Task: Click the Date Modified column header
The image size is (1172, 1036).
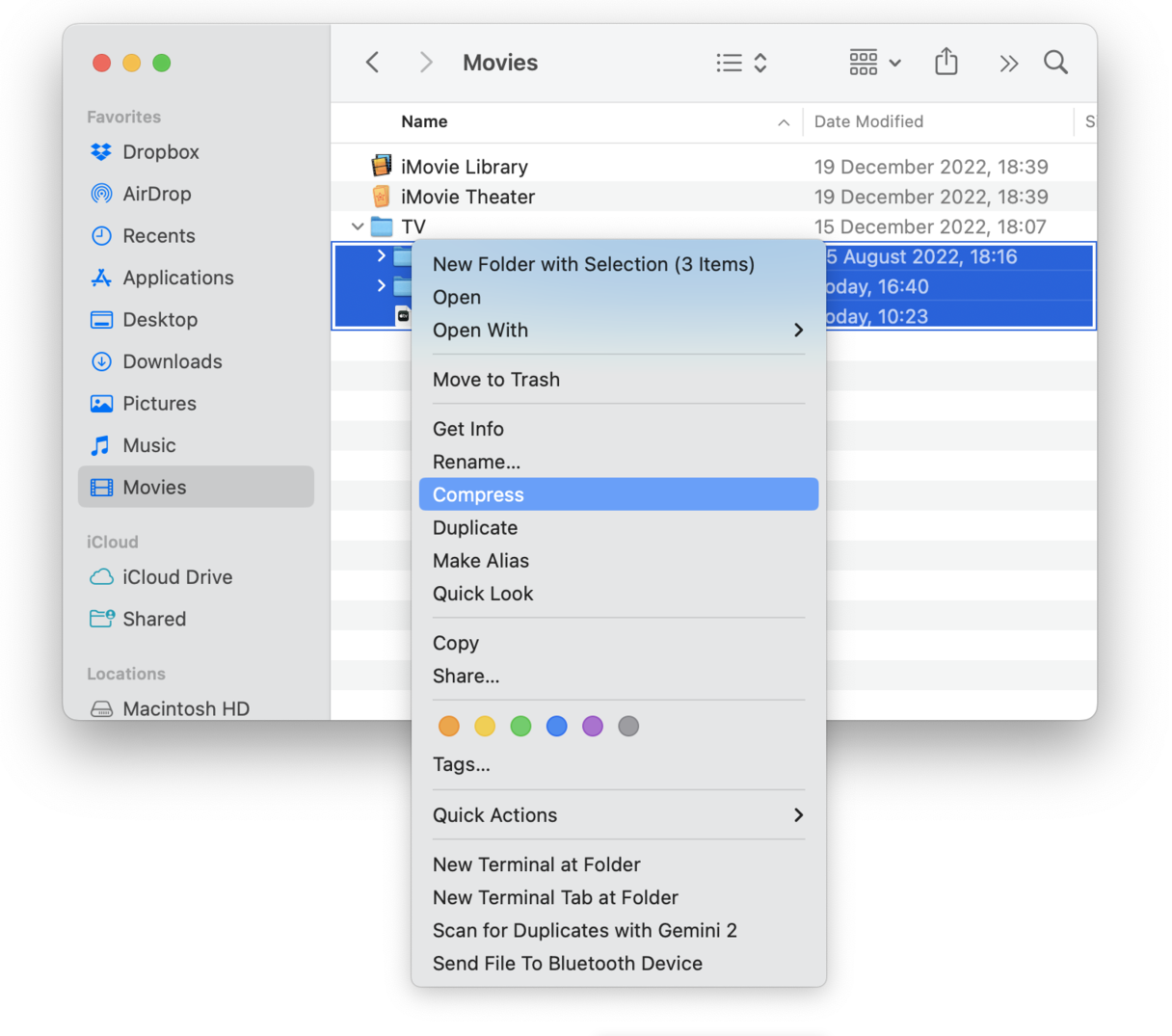Action: click(x=868, y=121)
